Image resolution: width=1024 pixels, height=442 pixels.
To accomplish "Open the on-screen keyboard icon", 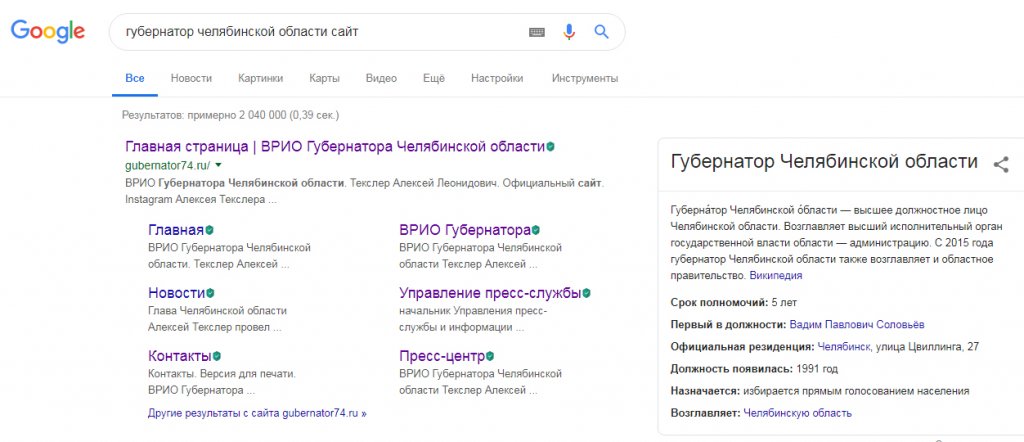I will [x=537, y=32].
